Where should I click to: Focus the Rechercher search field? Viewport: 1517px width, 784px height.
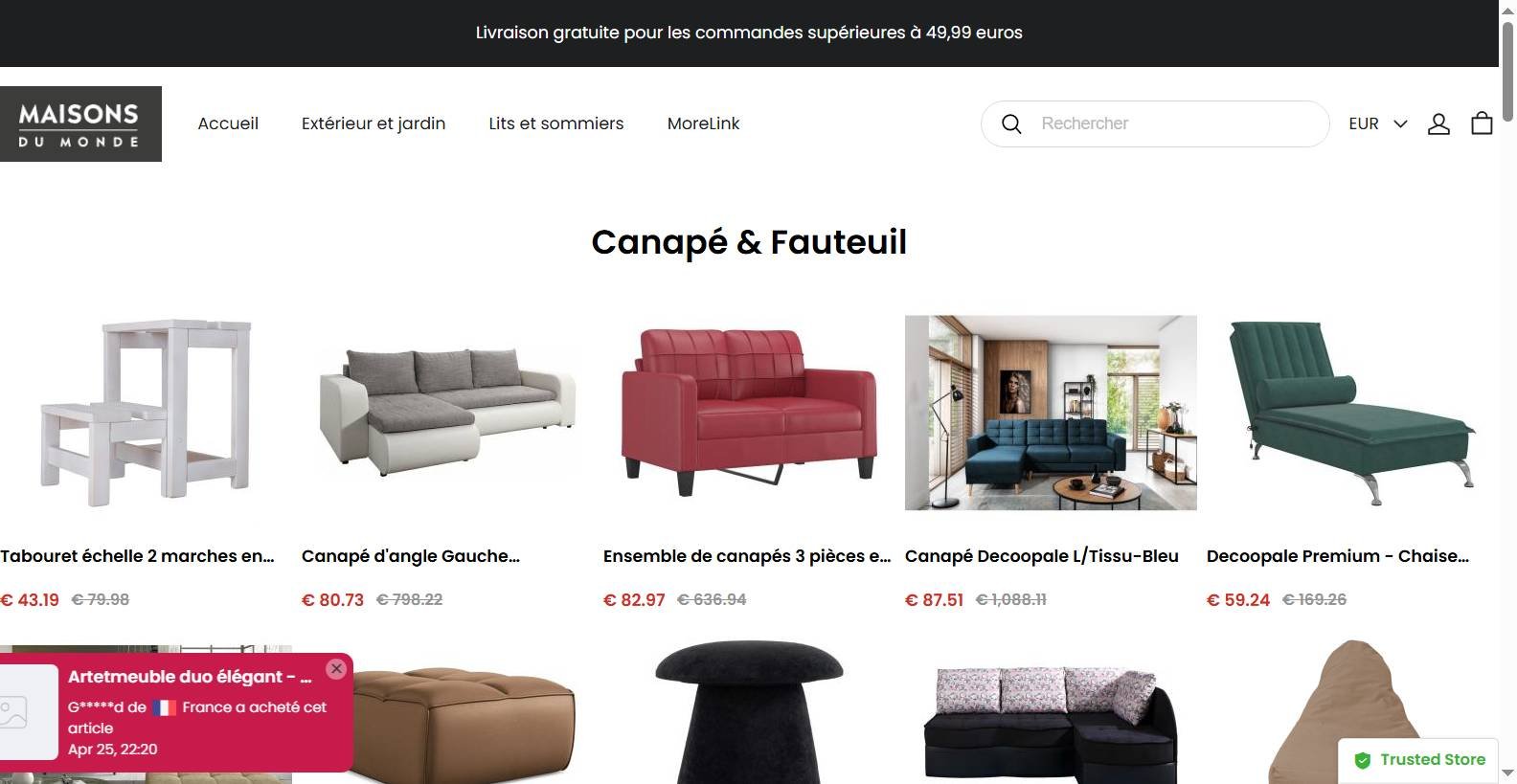pyautogui.click(x=1178, y=123)
